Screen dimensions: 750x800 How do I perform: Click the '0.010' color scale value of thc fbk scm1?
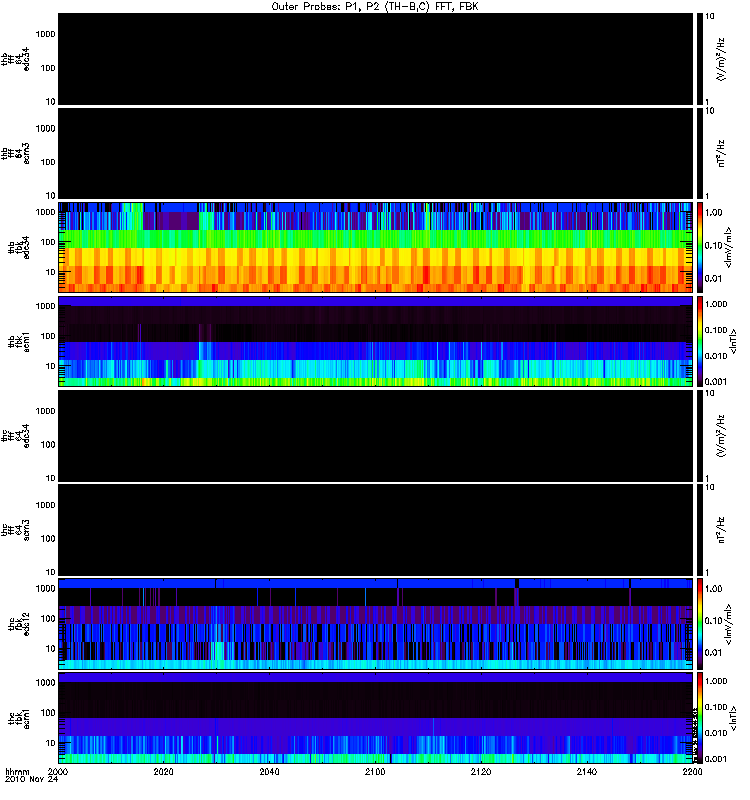click(716, 733)
